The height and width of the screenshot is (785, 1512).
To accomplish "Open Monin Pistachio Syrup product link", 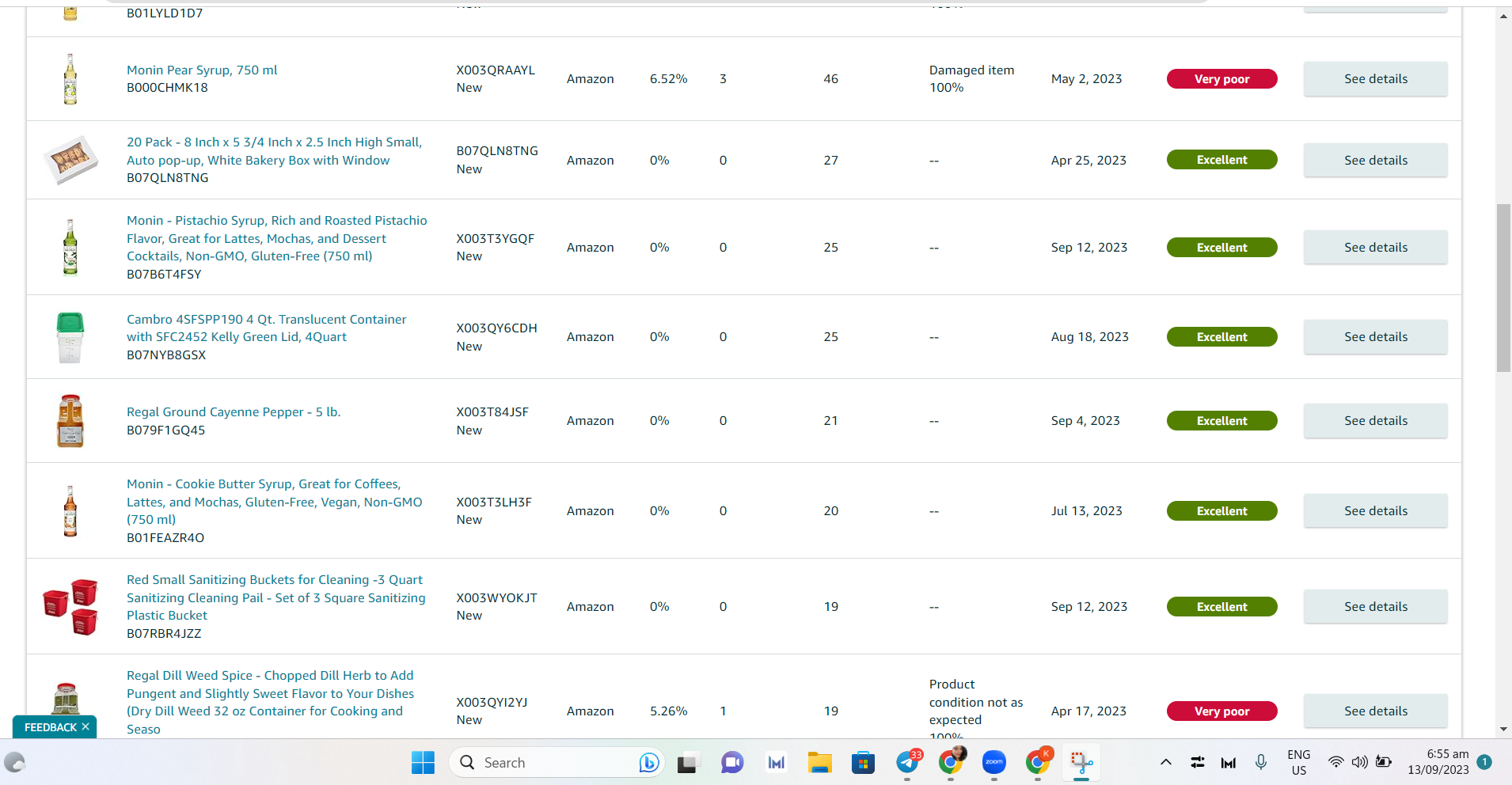I will tap(277, 238).
